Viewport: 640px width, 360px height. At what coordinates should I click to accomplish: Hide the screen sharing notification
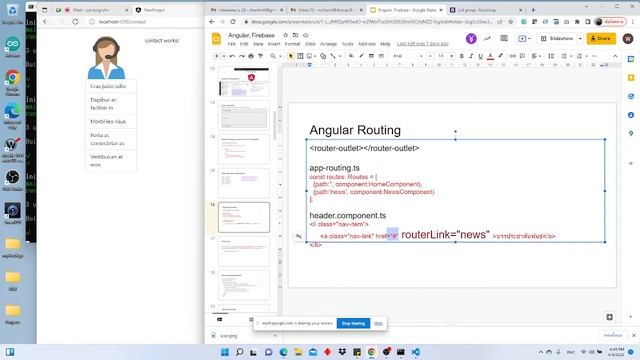378,323
